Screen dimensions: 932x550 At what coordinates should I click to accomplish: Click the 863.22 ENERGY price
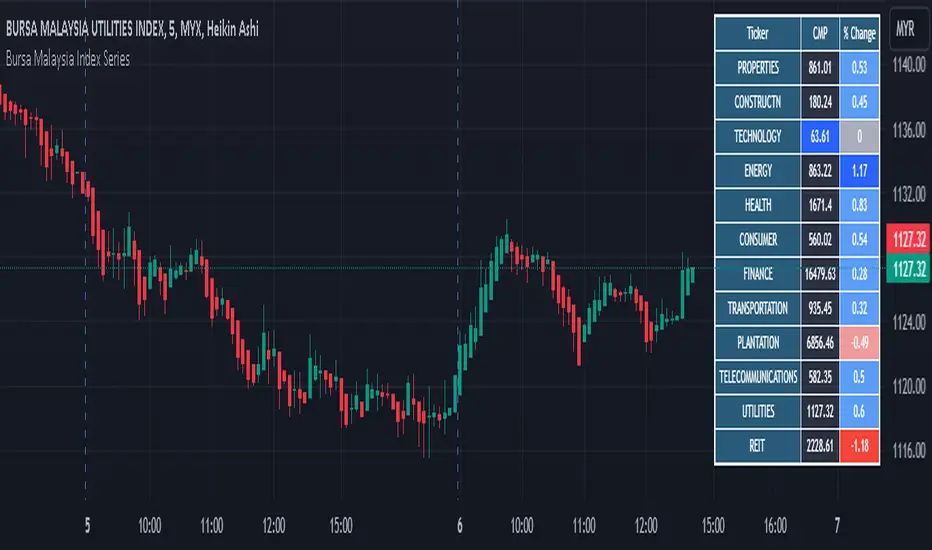(x=820, y=171)
